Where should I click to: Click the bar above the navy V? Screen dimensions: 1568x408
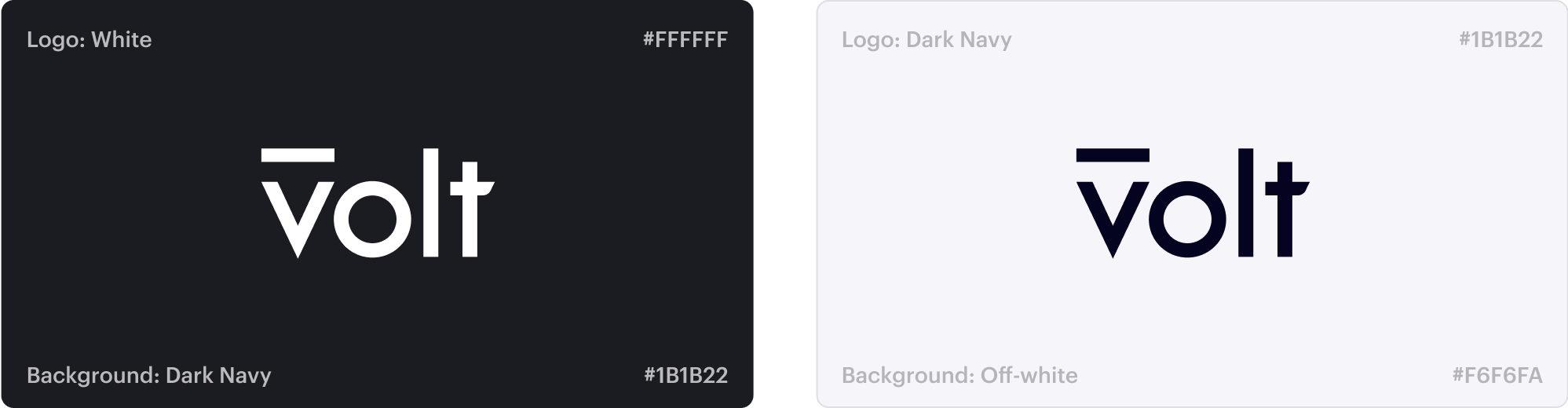pyautogui.click(x=1113, y=155)
